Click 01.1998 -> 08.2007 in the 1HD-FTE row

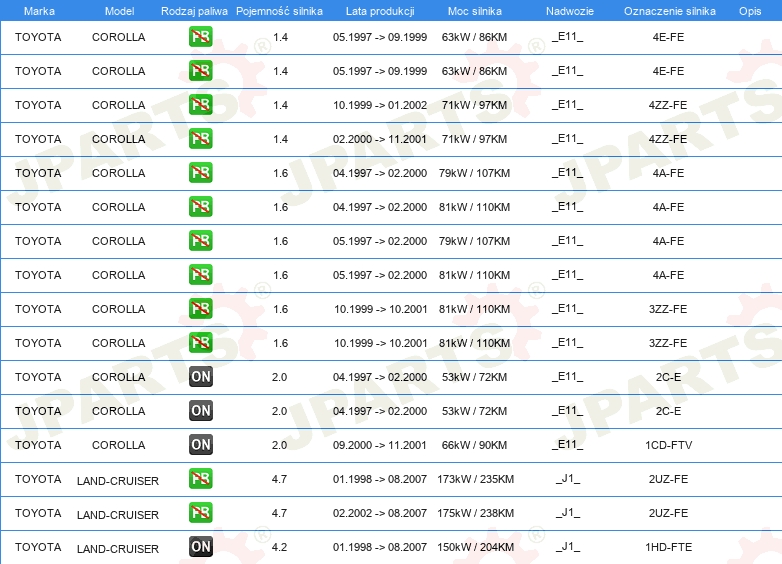[380, 547]
